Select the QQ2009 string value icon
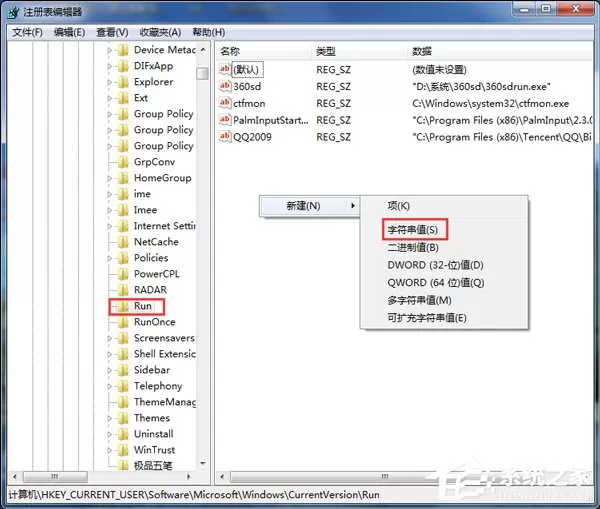Screen dimensions: 600x509 [225, 137]
